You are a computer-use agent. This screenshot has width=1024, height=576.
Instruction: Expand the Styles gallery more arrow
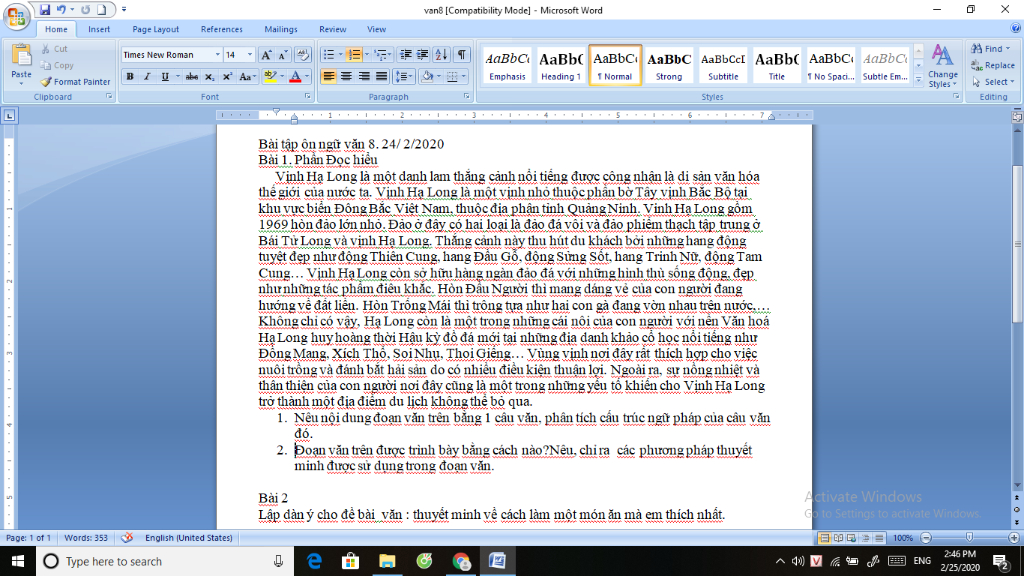[x=918, y=79]
